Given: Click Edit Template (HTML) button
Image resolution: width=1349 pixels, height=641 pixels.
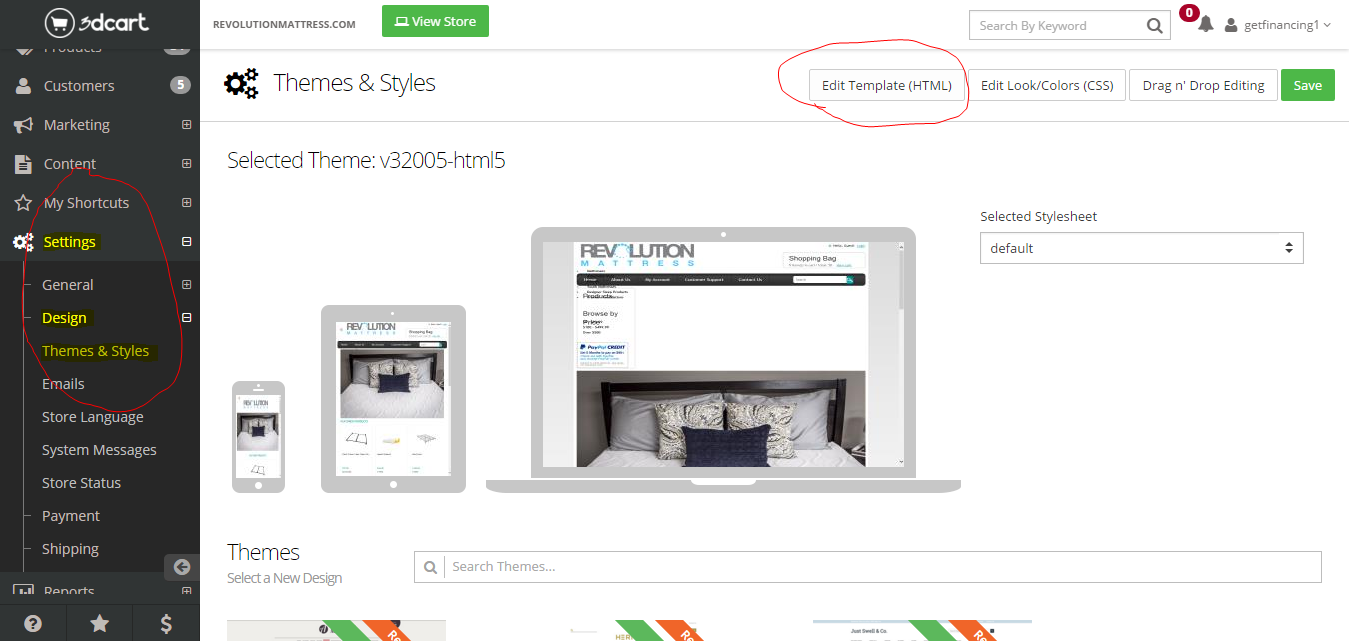Looking at the screenshot, I should (887, 85).
